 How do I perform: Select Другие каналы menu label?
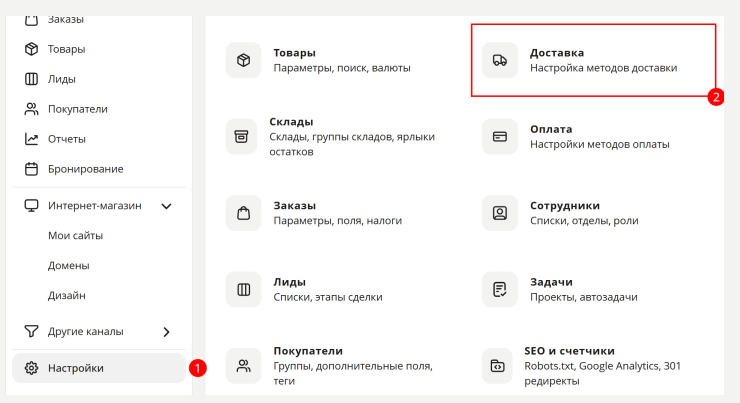85,332
